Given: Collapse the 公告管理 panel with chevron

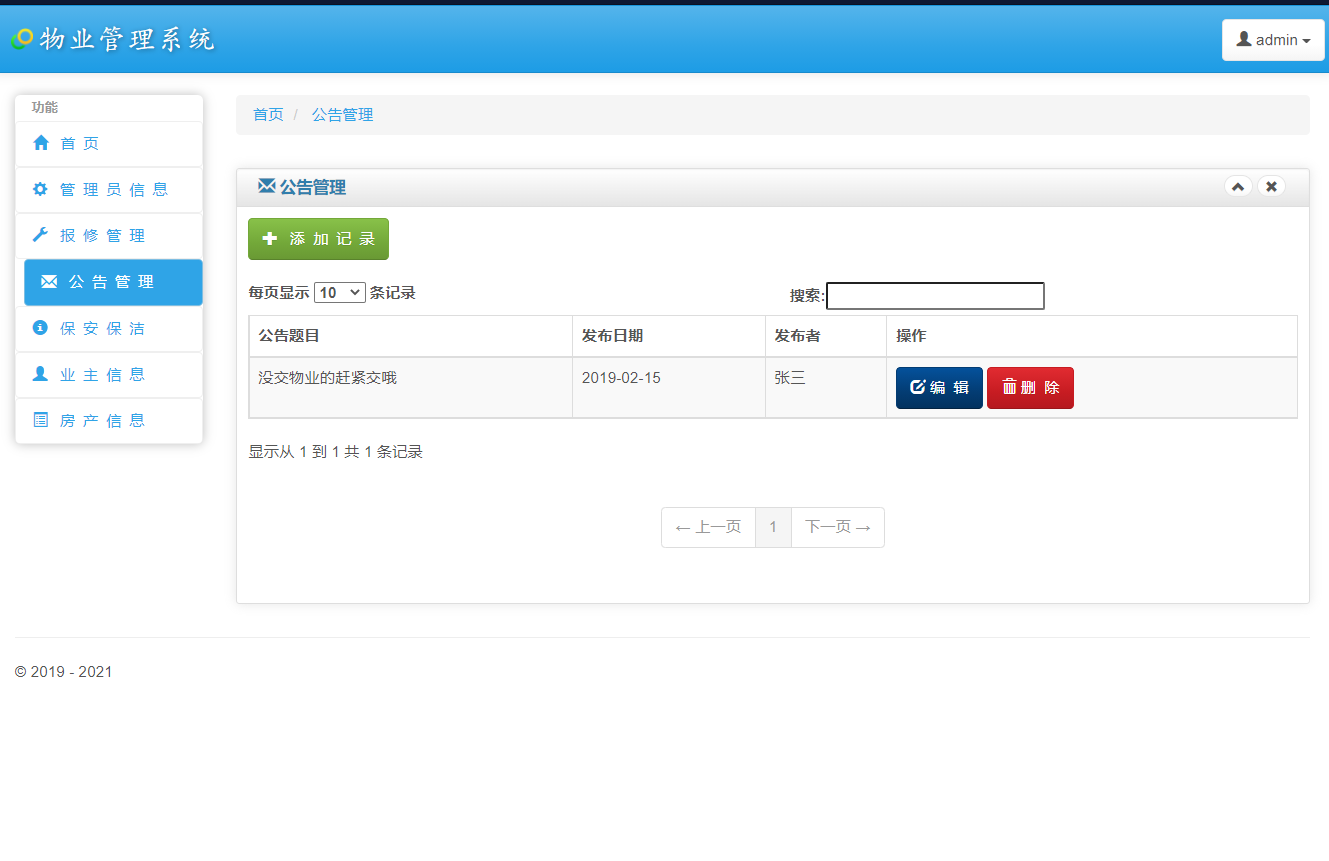Looking at the screenshot, I should [x=1238, y=186].
